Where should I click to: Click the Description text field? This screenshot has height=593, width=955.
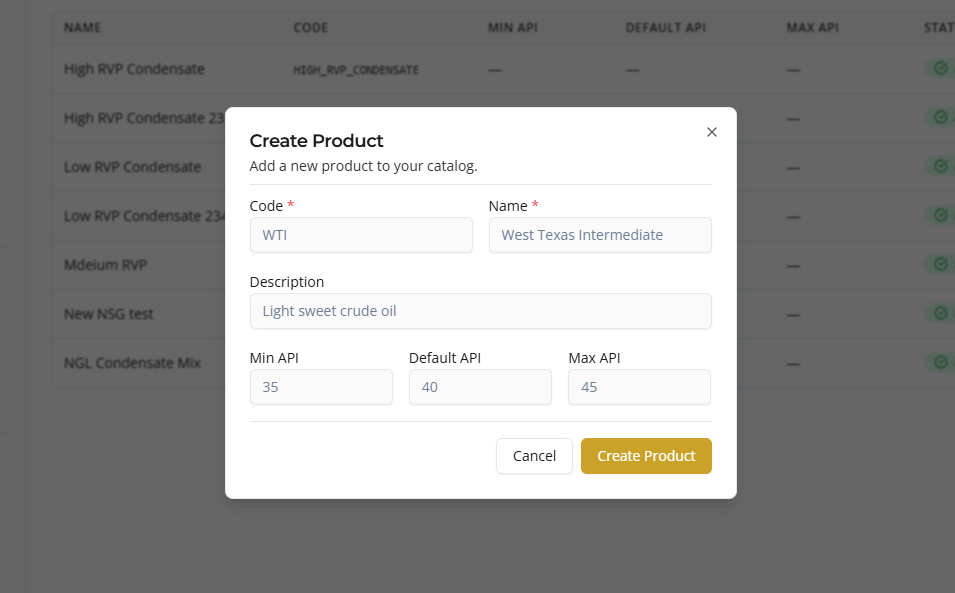[481, 311]
